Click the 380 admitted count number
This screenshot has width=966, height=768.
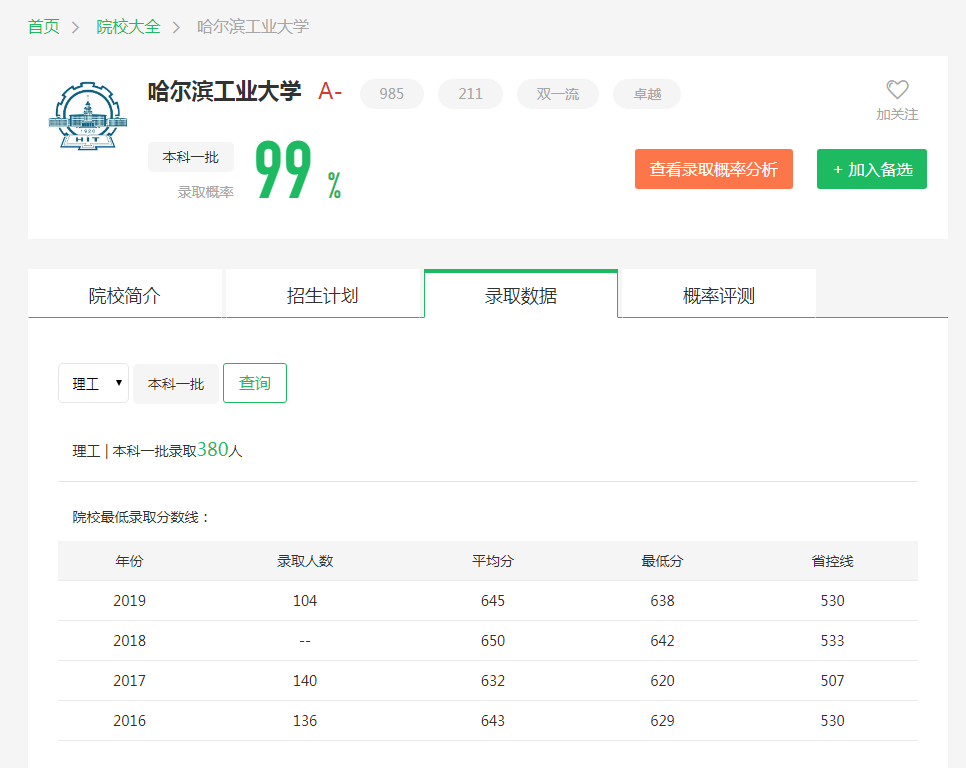[x=213, y=450]
